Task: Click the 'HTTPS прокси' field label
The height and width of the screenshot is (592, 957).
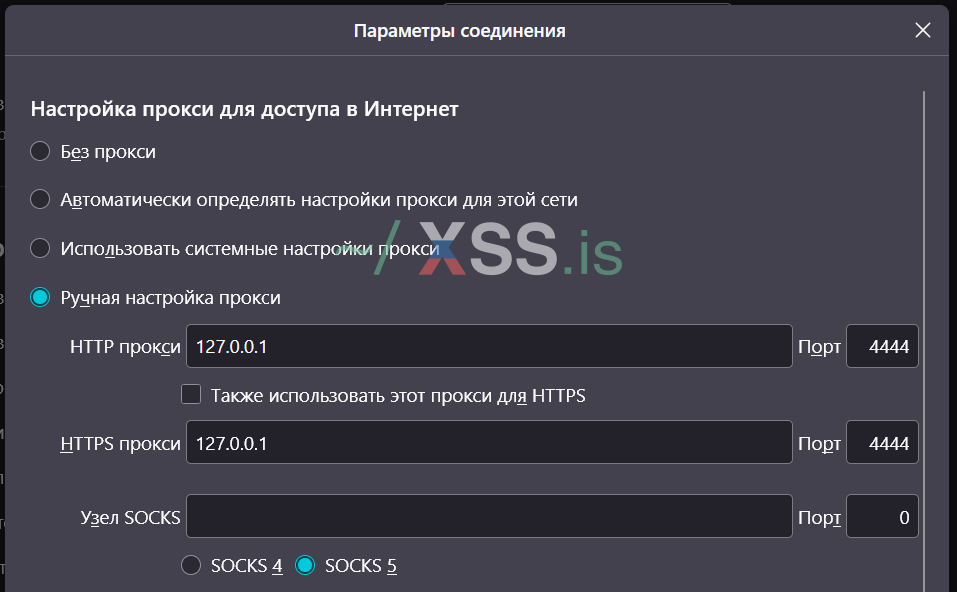Action: click(x=120, y=444)
